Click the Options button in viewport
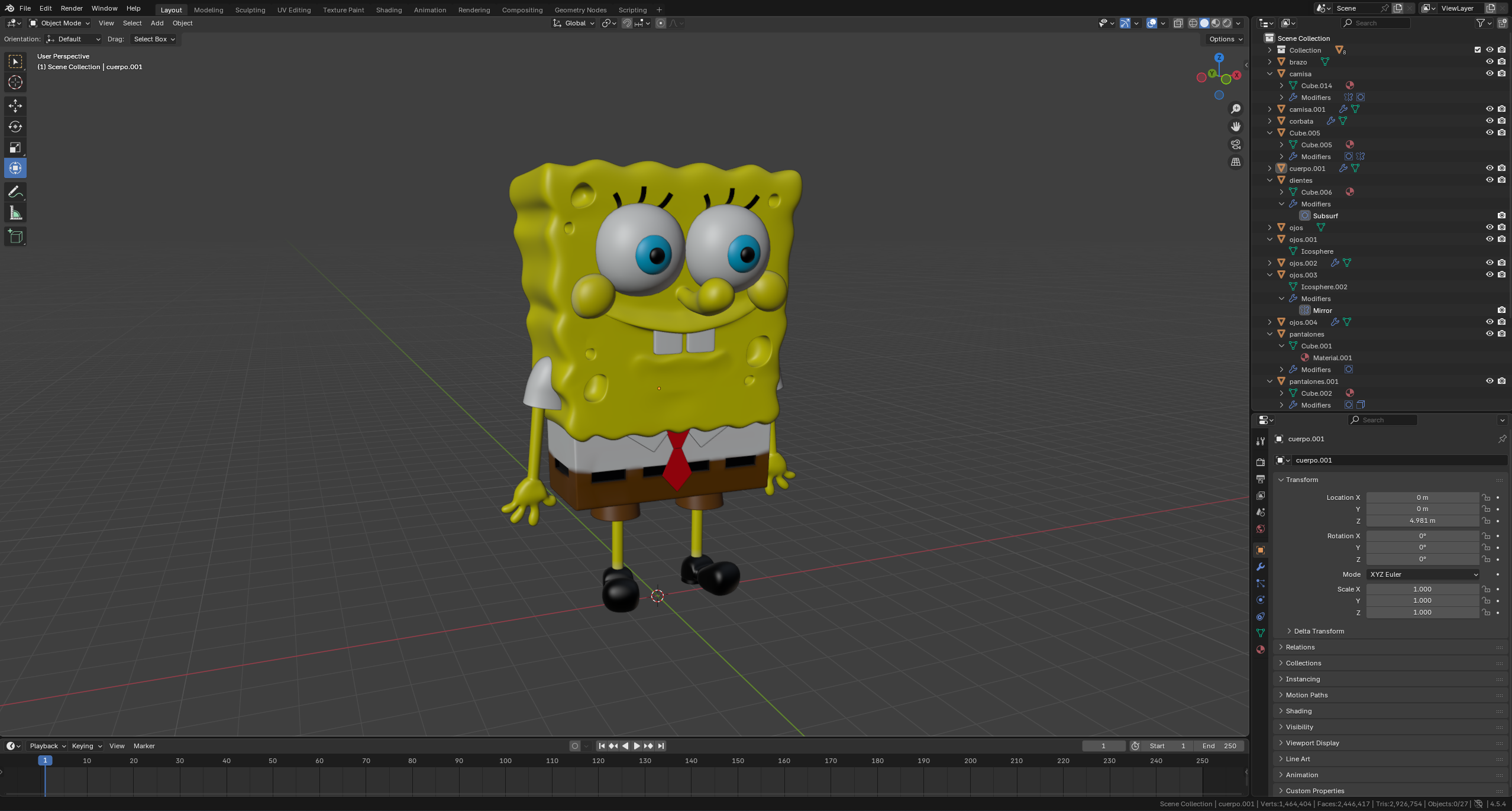Screen dimensions: 1512x811 pos(1226,39)
